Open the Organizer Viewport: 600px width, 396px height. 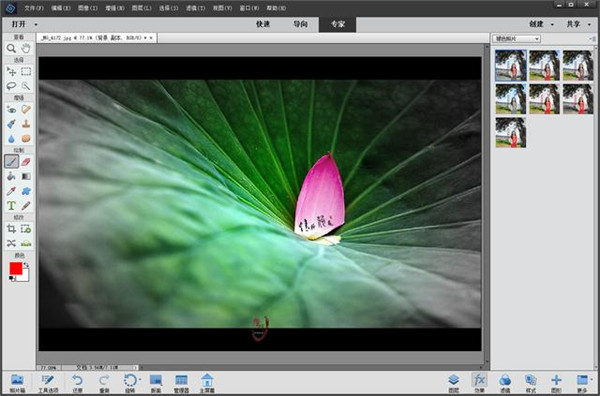181,383
